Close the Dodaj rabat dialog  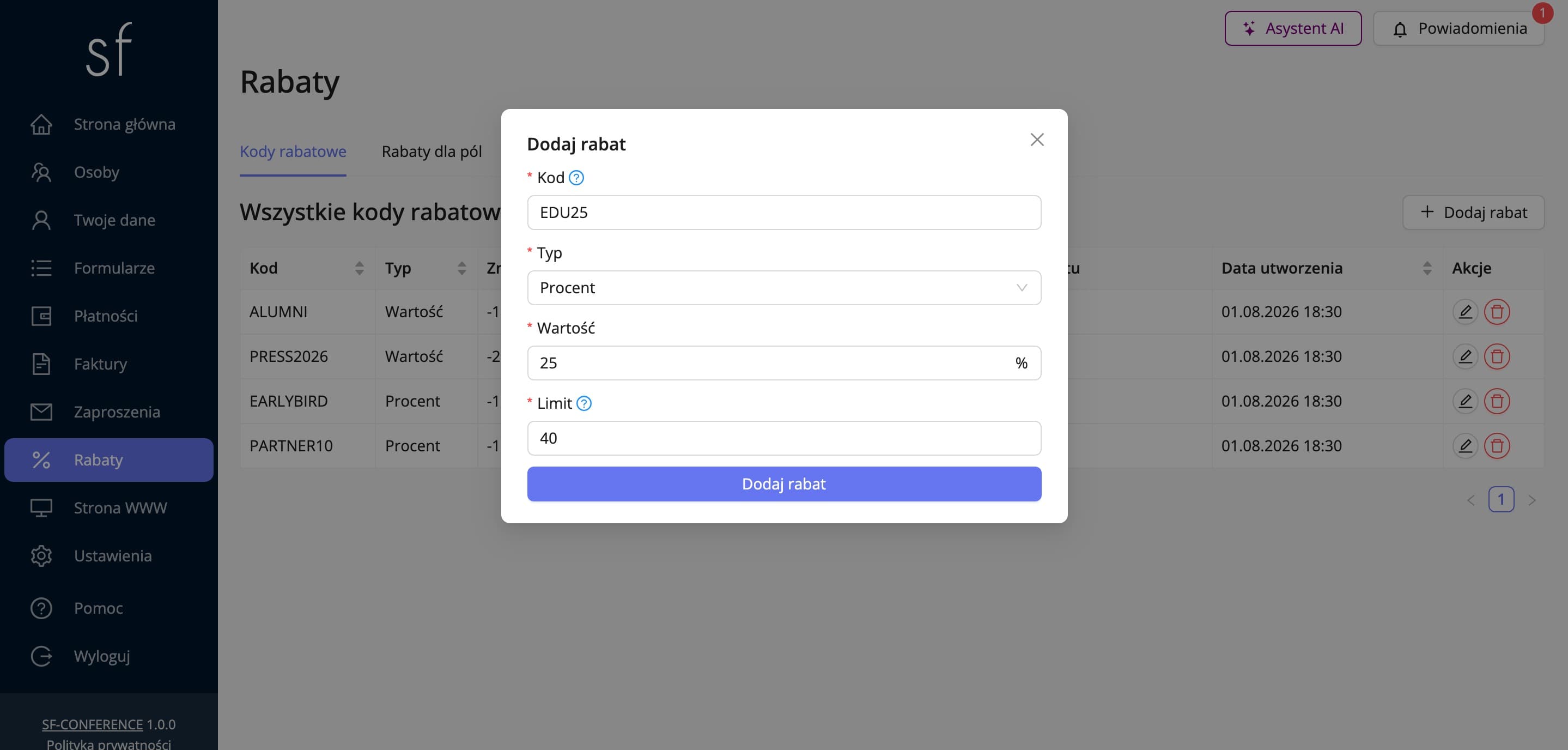point(1037,140)
